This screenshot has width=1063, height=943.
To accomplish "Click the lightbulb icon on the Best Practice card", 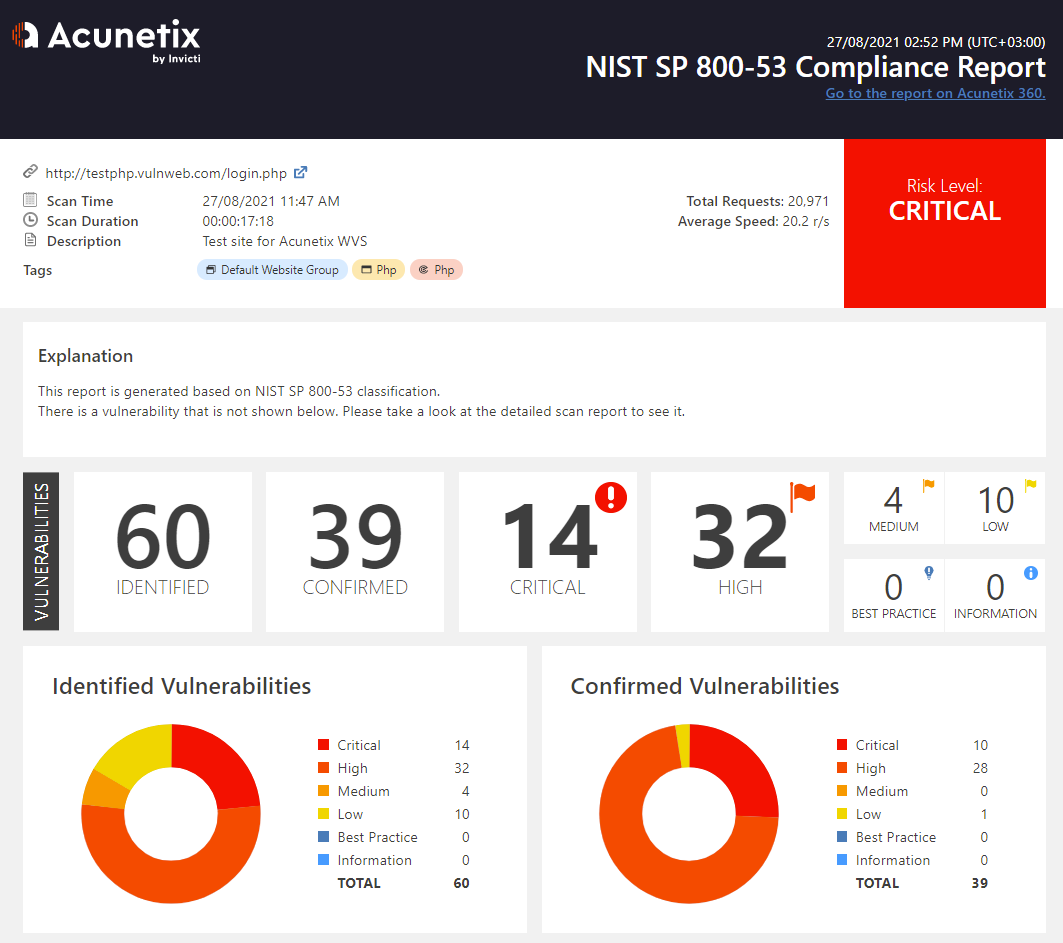I will pos(929,574).
